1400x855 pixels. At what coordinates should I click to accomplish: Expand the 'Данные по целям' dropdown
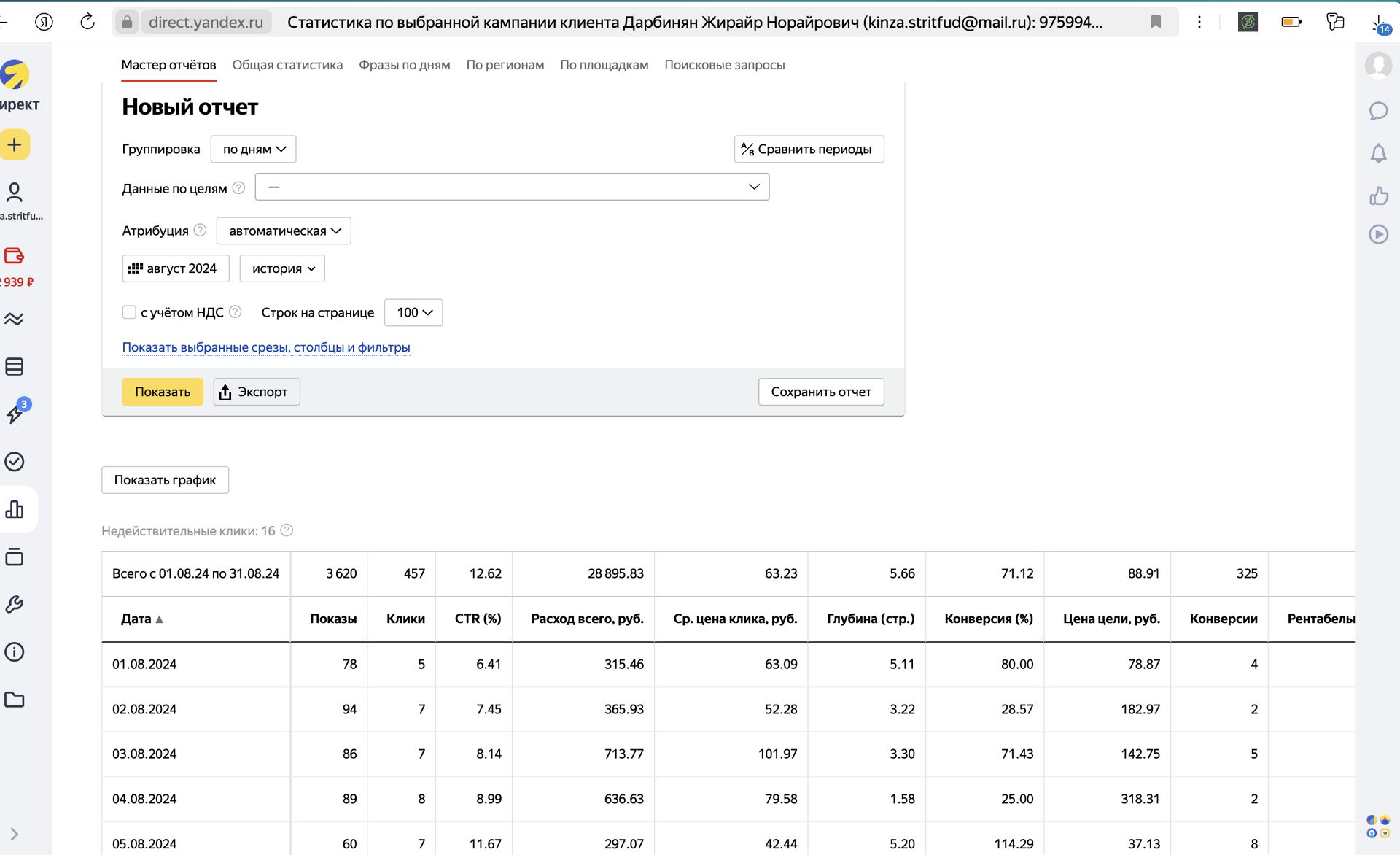tap(512, 187)
